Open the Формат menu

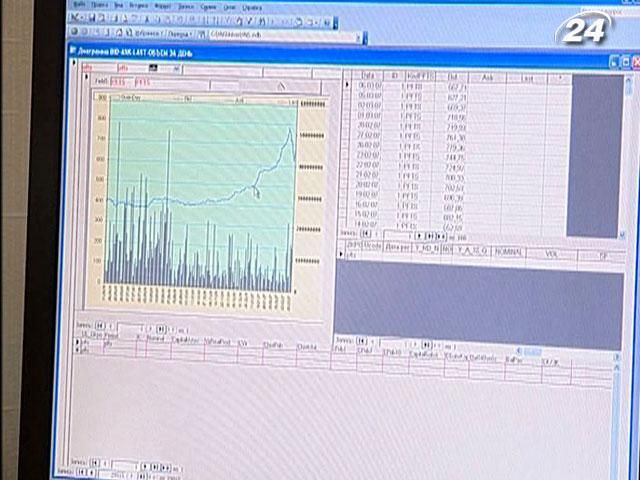click(x=163, y=7)
